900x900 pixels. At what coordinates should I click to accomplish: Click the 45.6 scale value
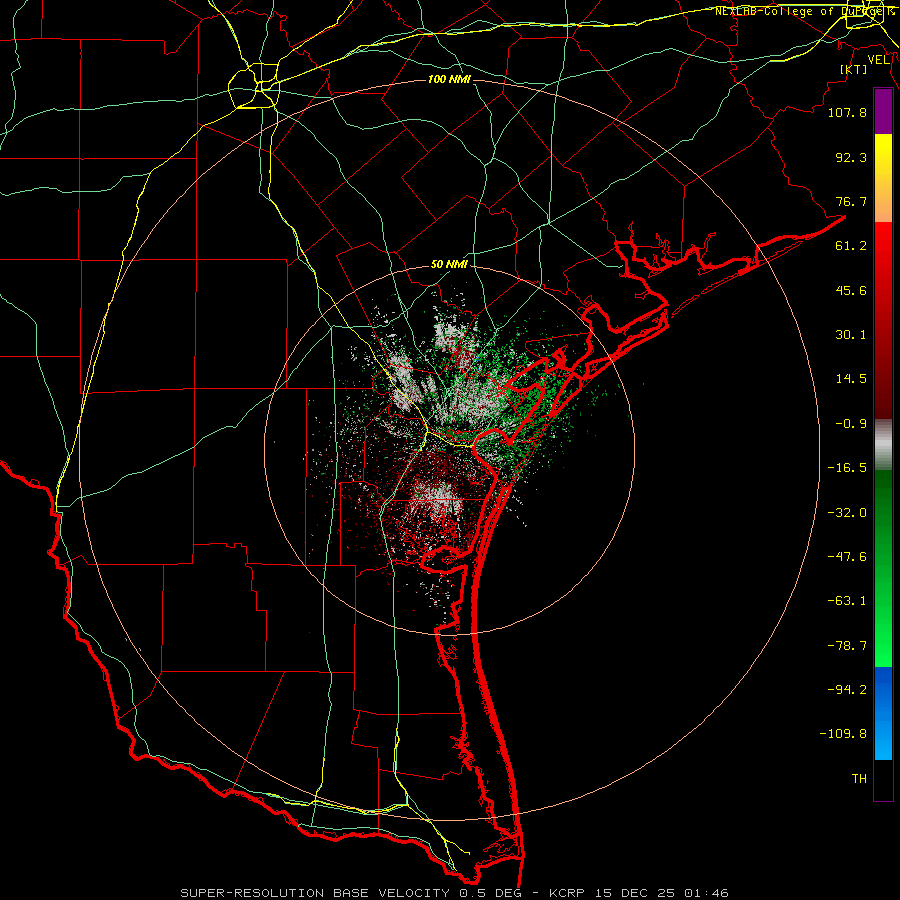click(851, 290)
